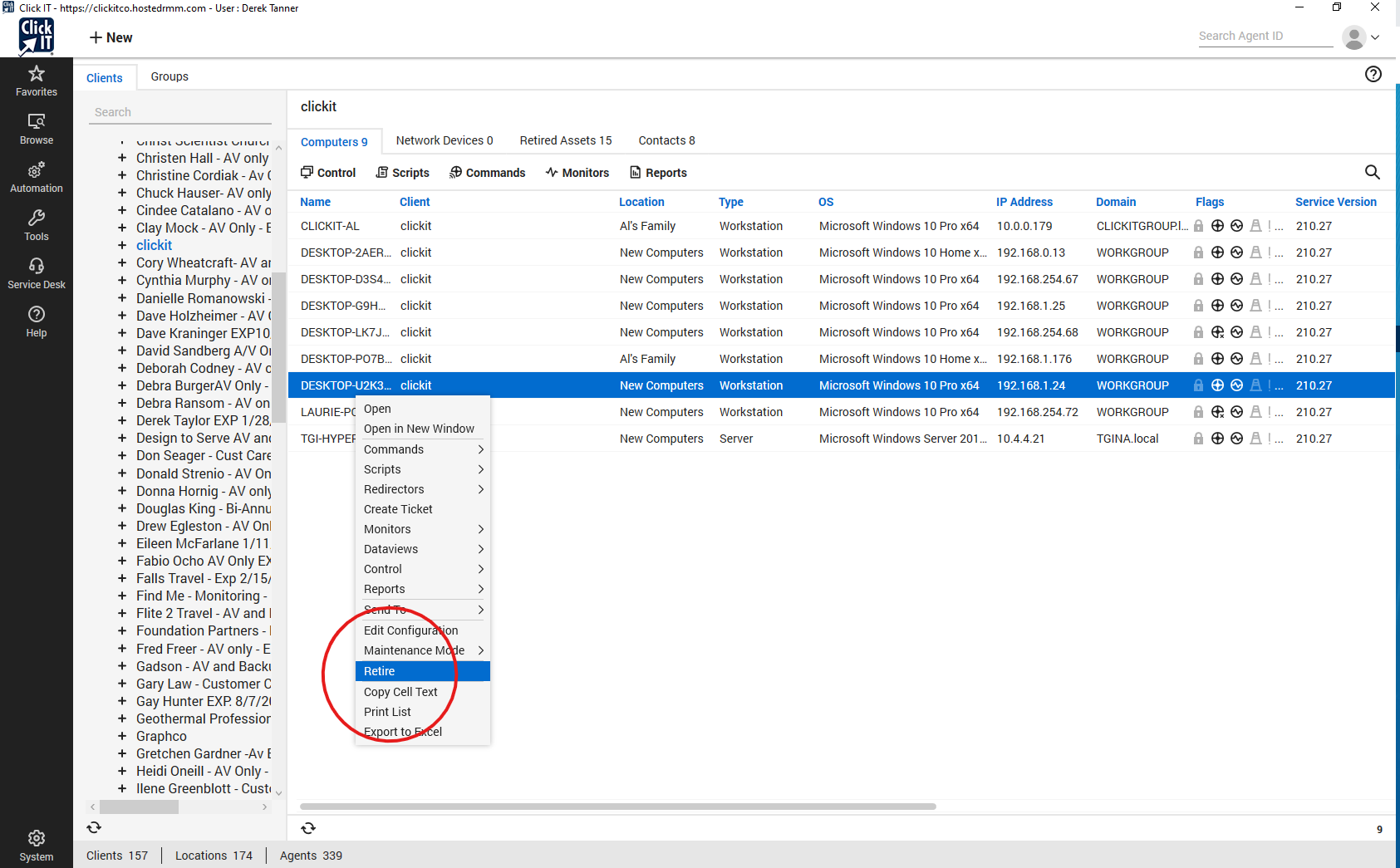This screenshot has height=868, width=1400.
Task: Expand the Clay Mock client node
Action: point(122,228)
